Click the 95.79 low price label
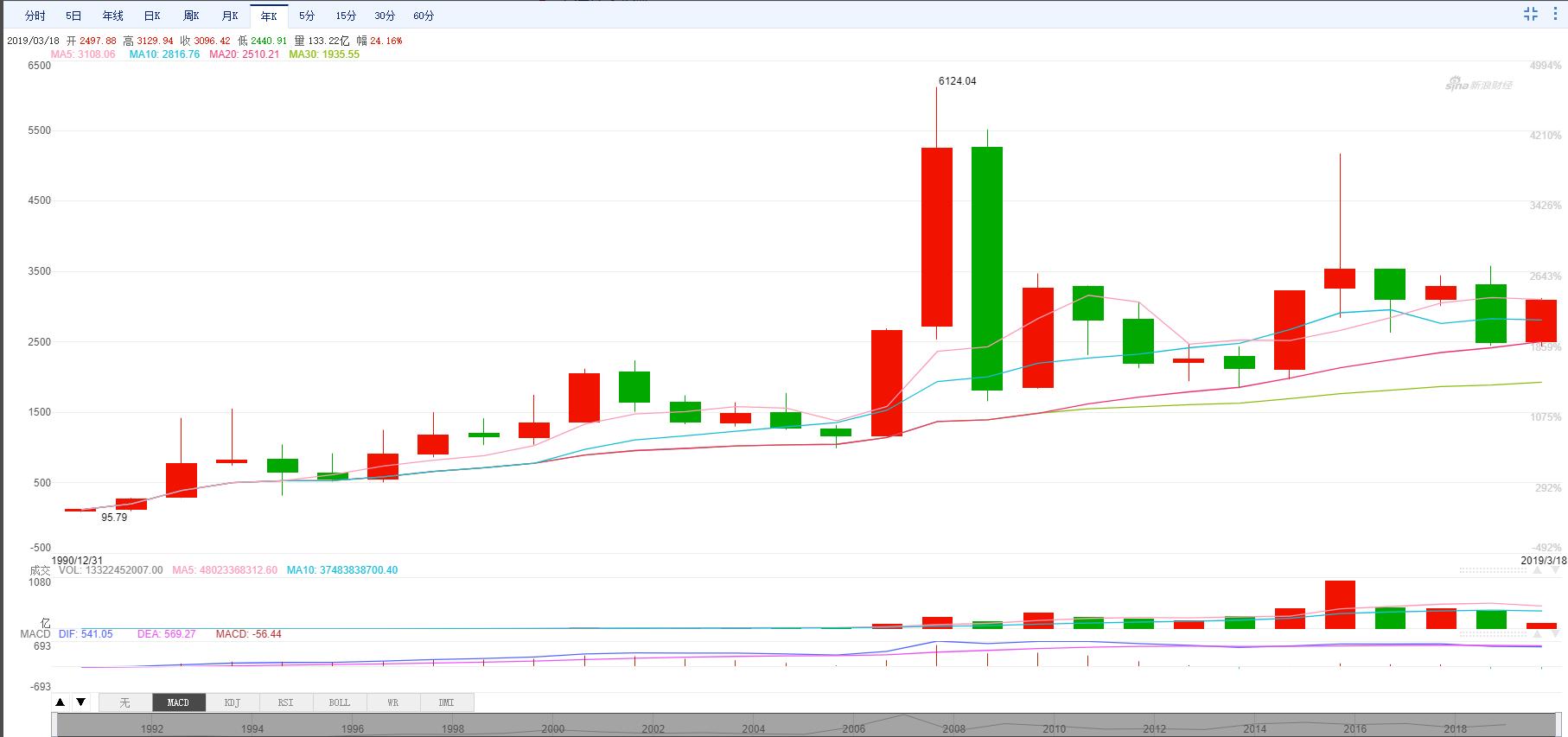The image size is (1568, 737). (114, 518)
